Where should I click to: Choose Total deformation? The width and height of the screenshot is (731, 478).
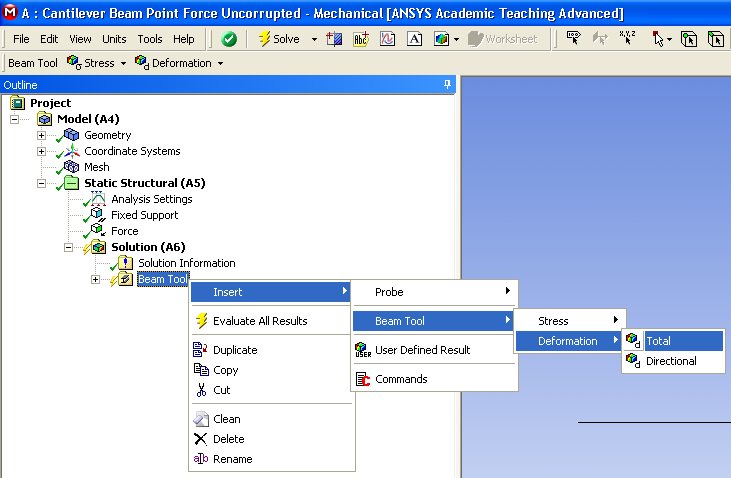[674, 341]
